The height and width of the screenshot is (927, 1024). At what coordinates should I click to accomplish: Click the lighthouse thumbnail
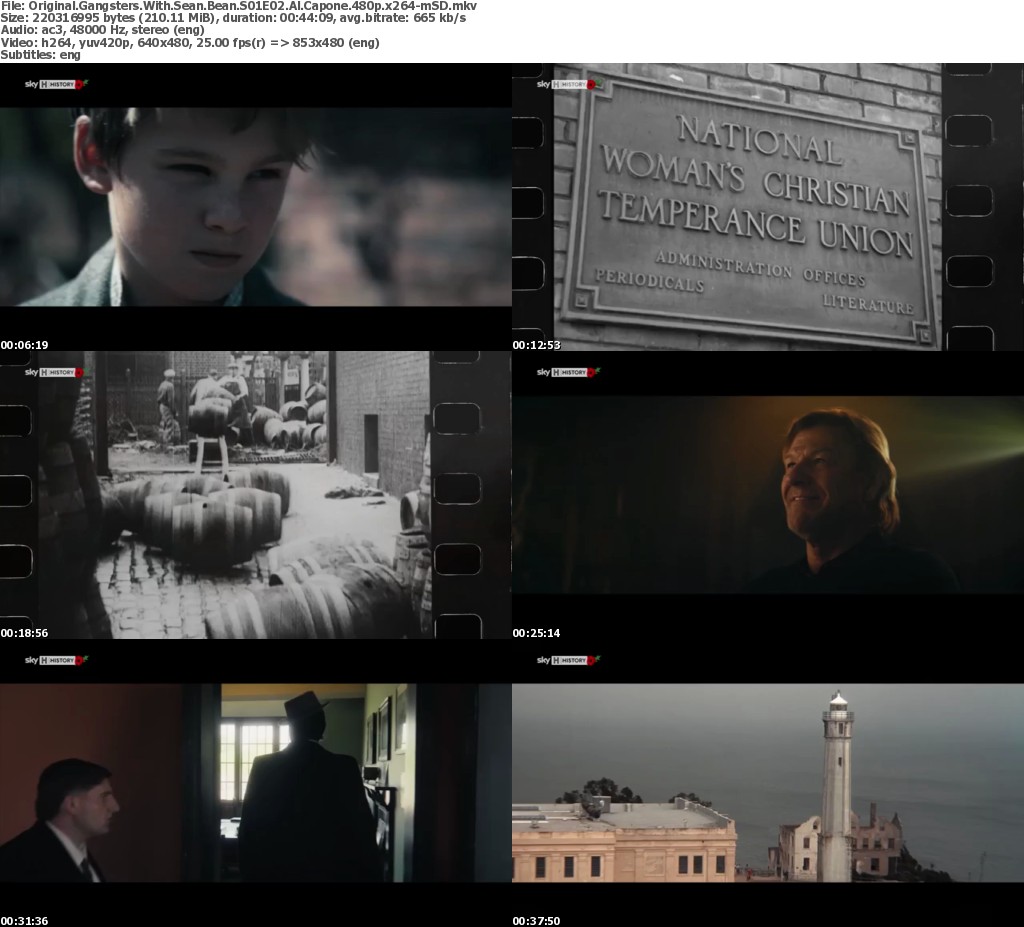767,782
